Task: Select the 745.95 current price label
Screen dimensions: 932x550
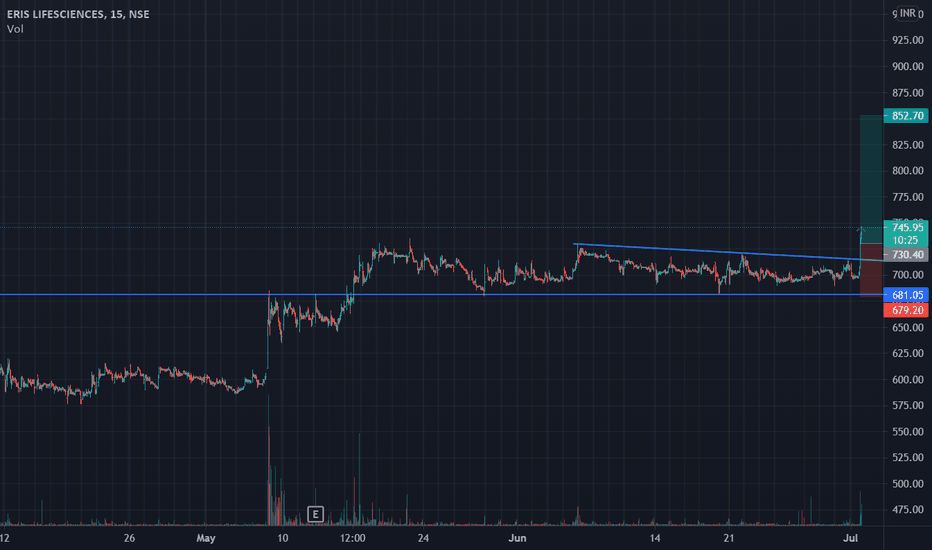Action: [906, 227]
